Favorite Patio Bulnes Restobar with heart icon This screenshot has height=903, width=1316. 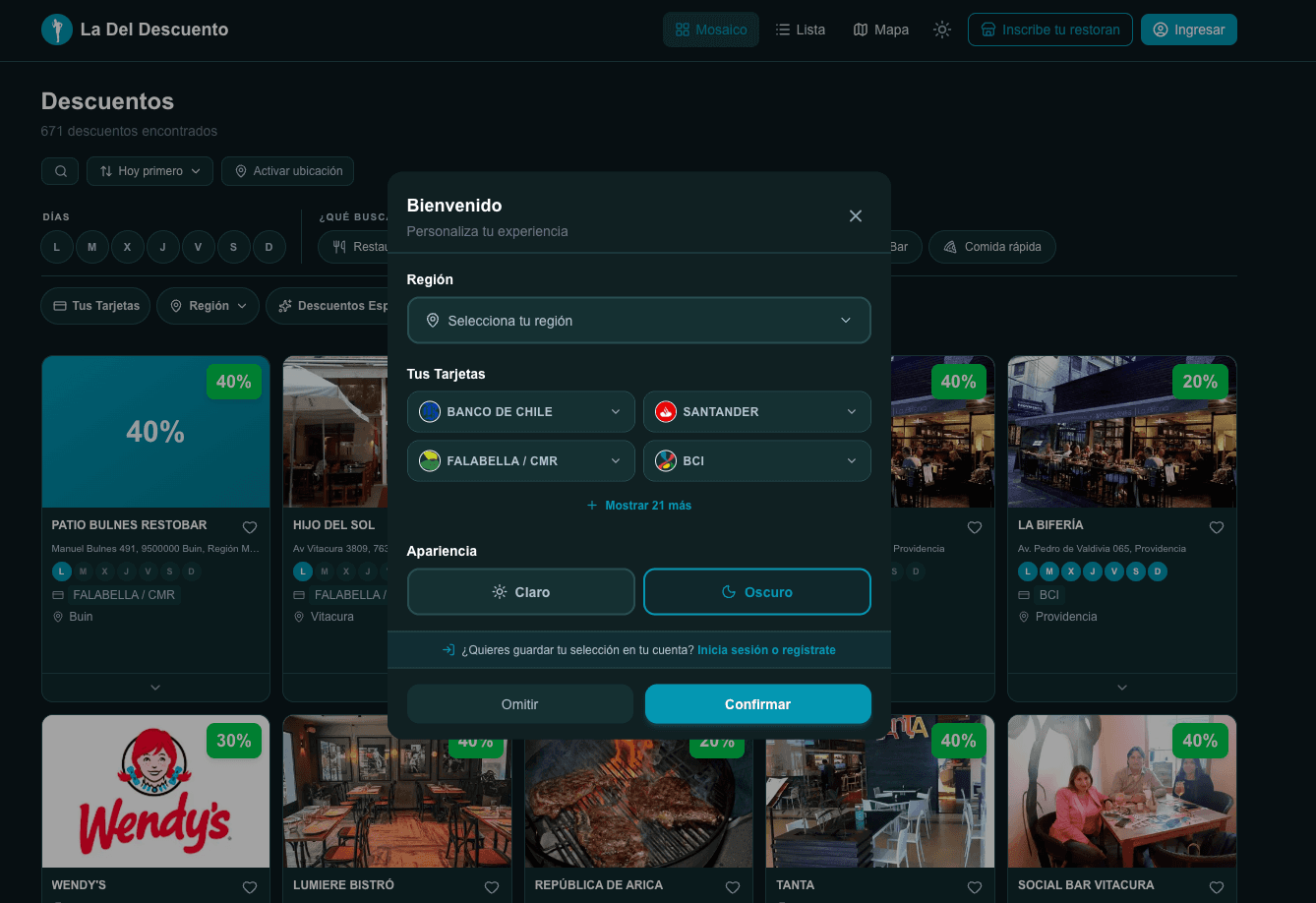[250, 527]
